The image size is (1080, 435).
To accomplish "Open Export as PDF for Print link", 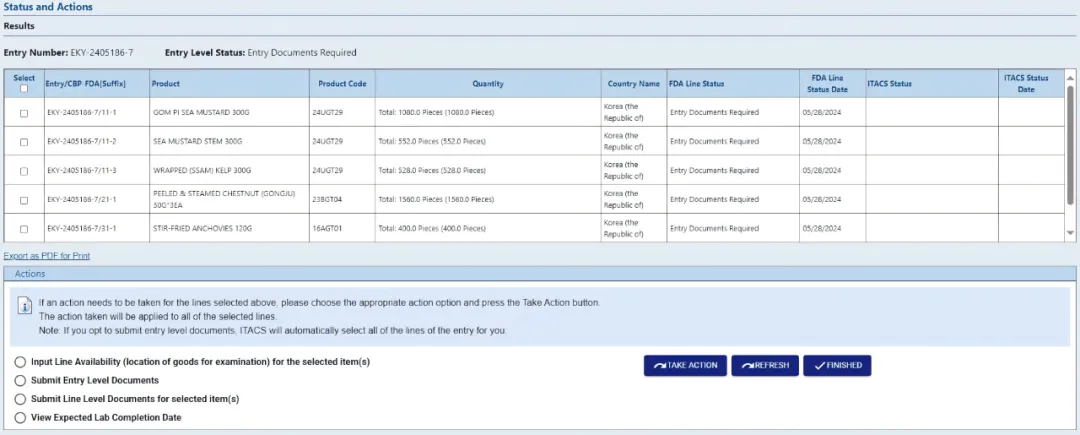I will coord(47,256).
